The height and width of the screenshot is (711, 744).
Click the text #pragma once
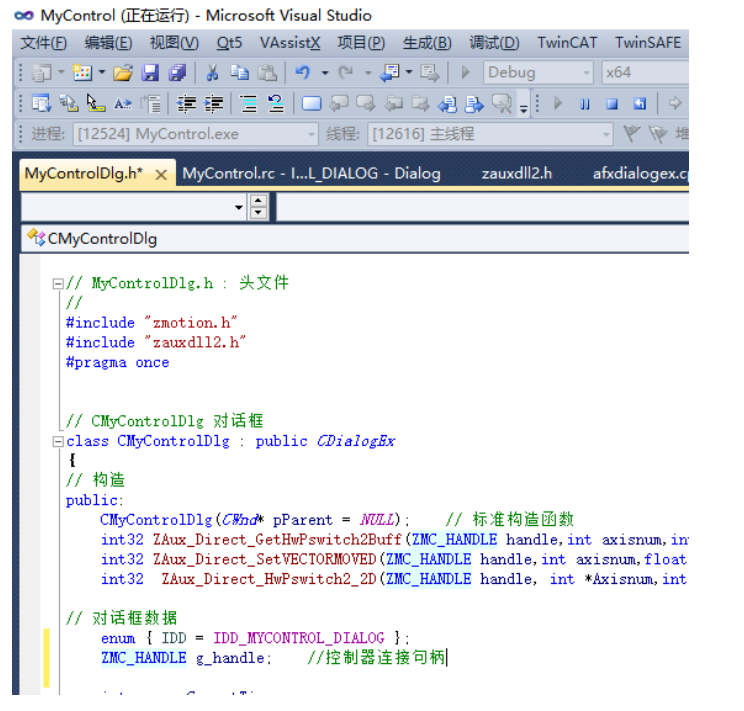tap(118, 363)
